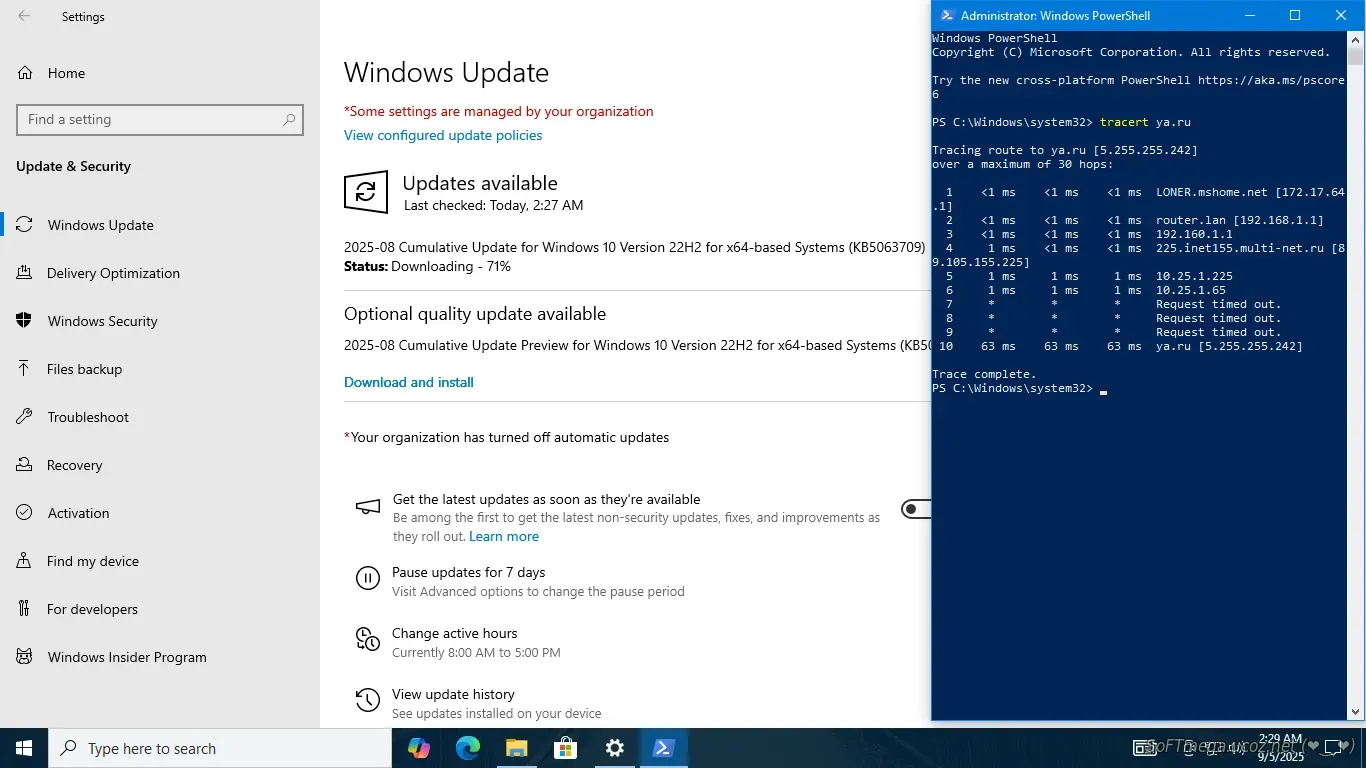Click the Change active hours clock icon
Image resolution: width=1366 pixels, height=768 pixels.
[x=368, y=639]
